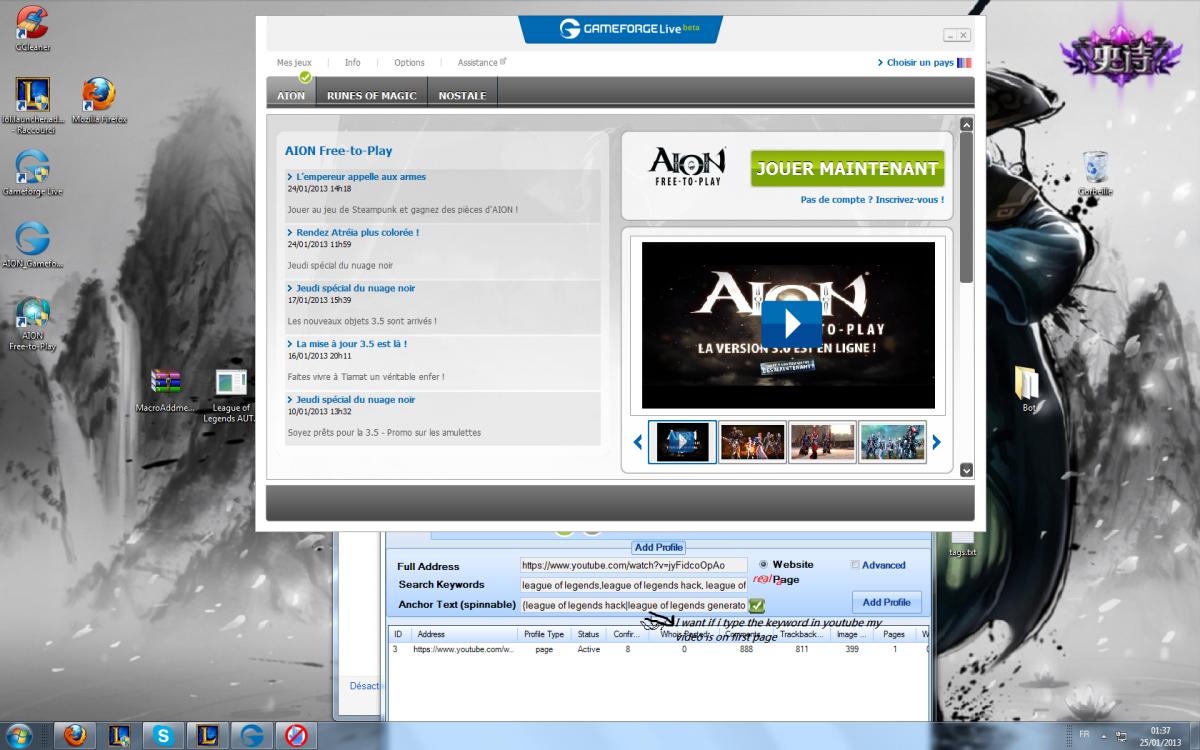Image resolution: width=1200 pixels, height=750 pixels.
Task: Click green checkmark beside Anchor Text field
Action: tap(757, 605)
